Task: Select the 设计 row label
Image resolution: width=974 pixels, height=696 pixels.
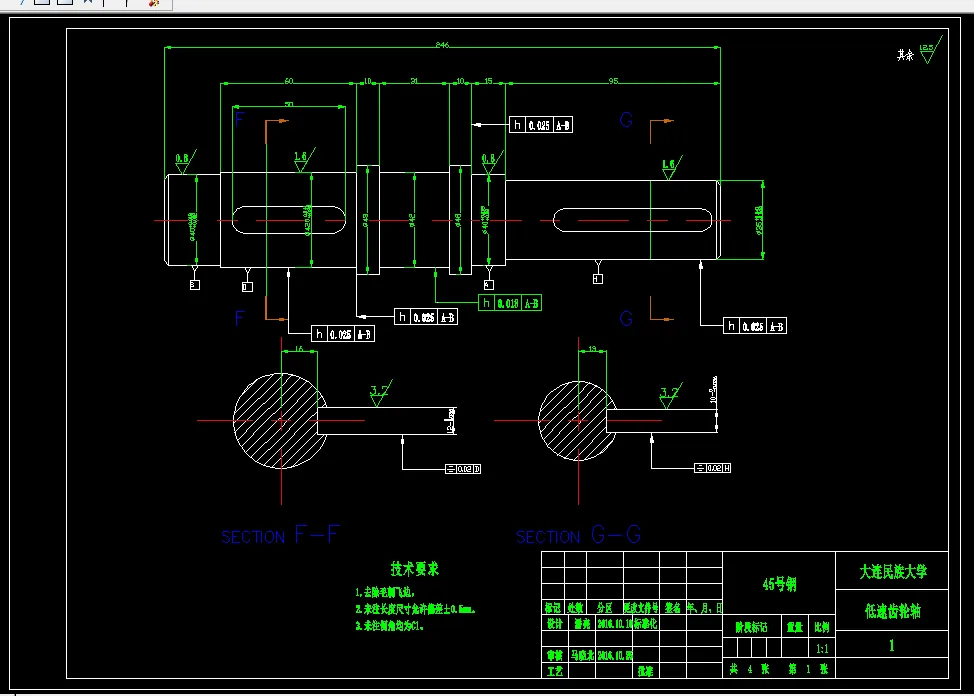Action: pyautogui.click(x=554, y=623)
